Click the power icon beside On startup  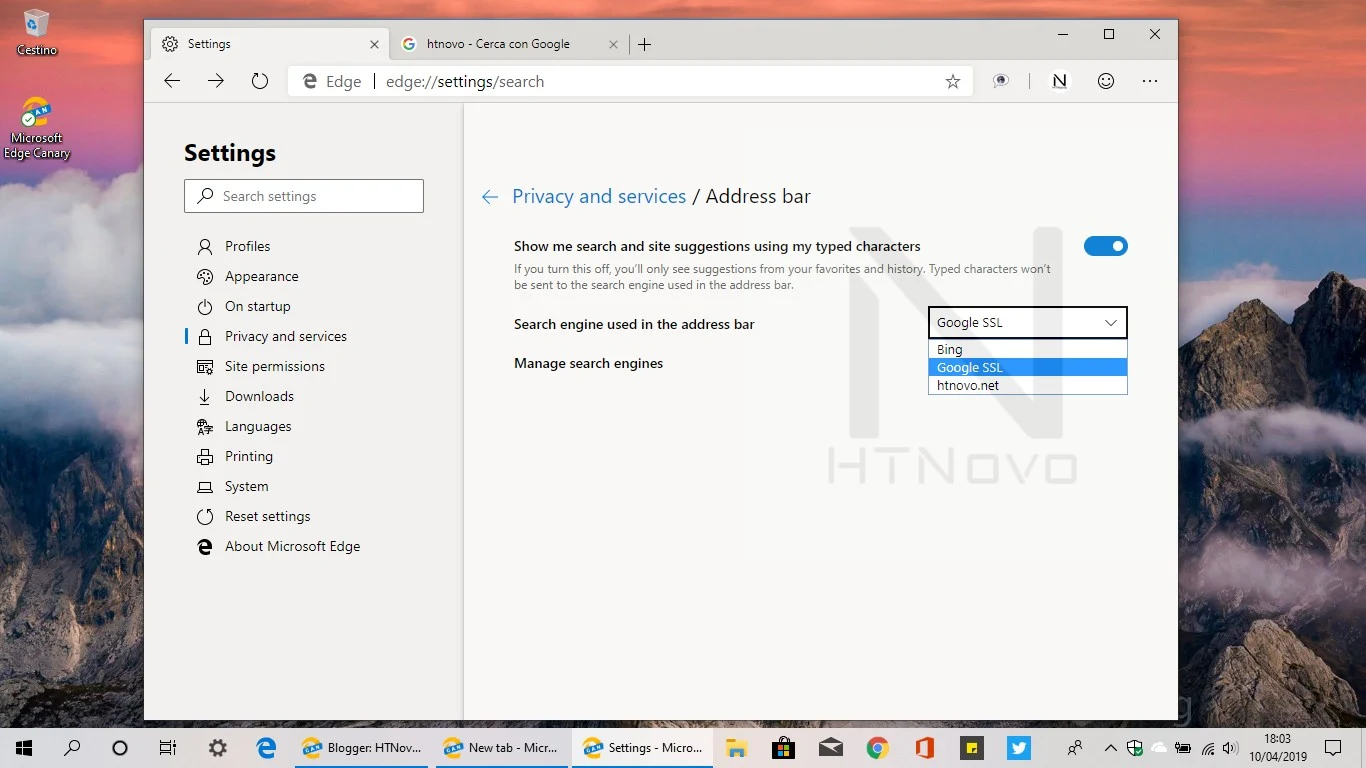pyautogui.click(x=205, y=306)
